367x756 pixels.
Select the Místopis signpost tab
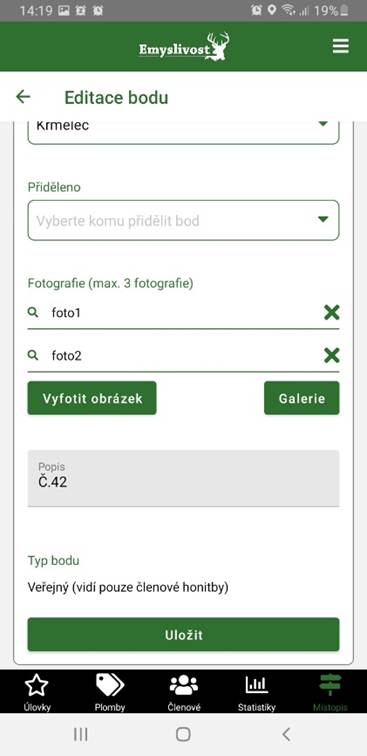(330, 693)
